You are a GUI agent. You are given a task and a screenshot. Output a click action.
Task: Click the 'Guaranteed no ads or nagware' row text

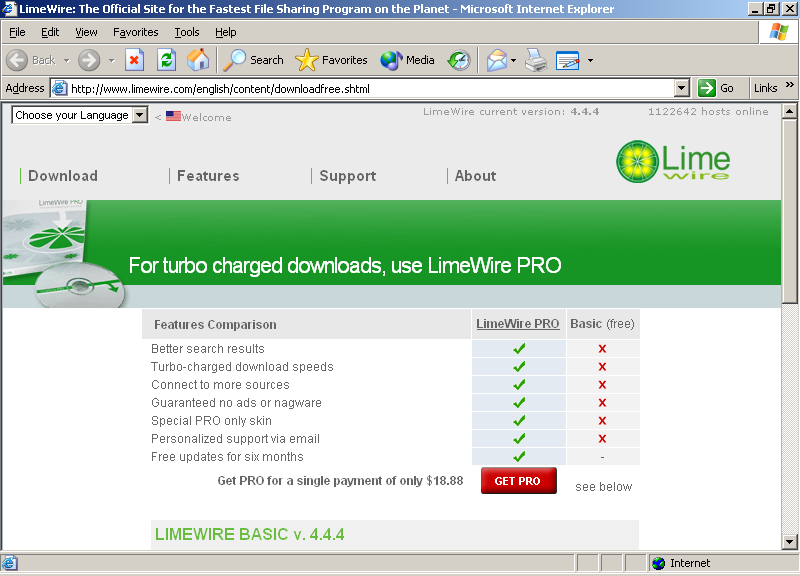[236, 403]
